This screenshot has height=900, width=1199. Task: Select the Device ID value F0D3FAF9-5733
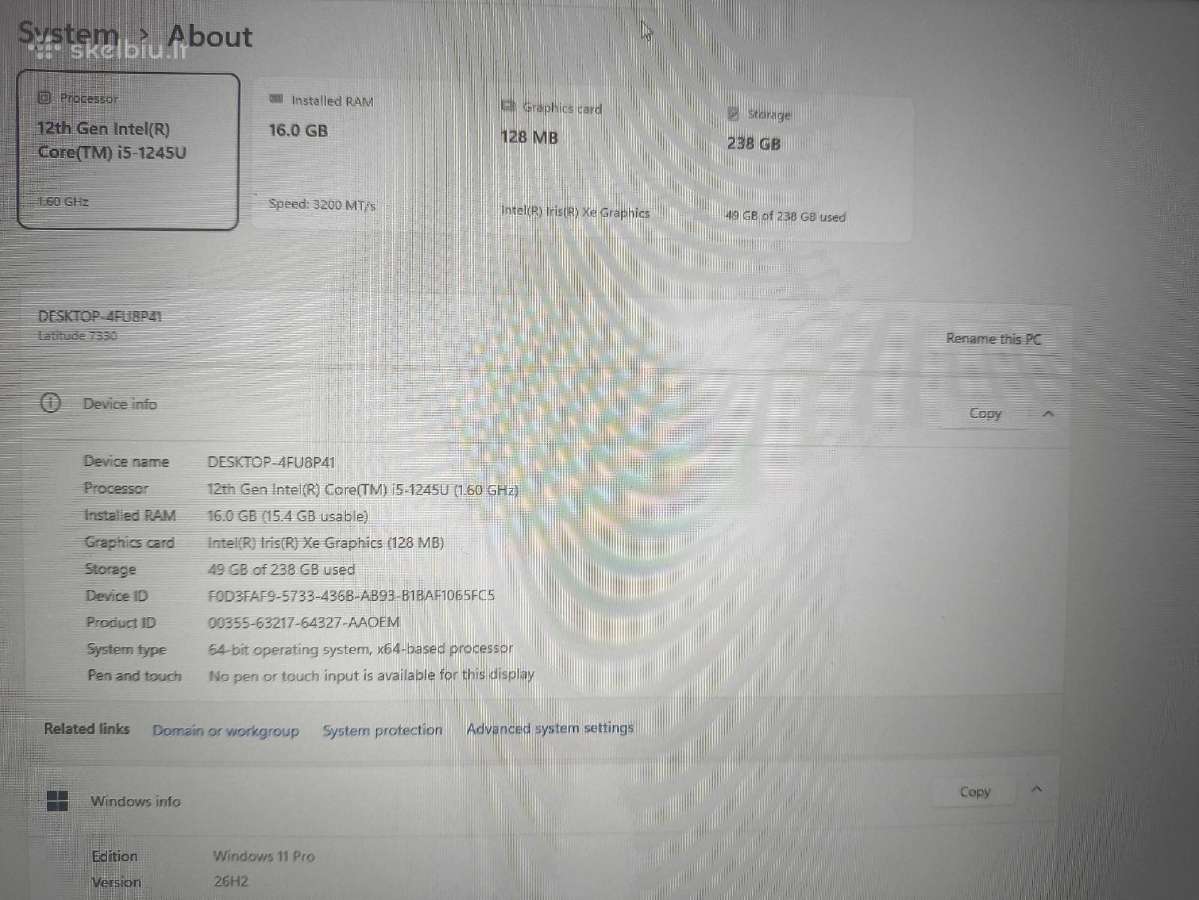coord(351,595)
